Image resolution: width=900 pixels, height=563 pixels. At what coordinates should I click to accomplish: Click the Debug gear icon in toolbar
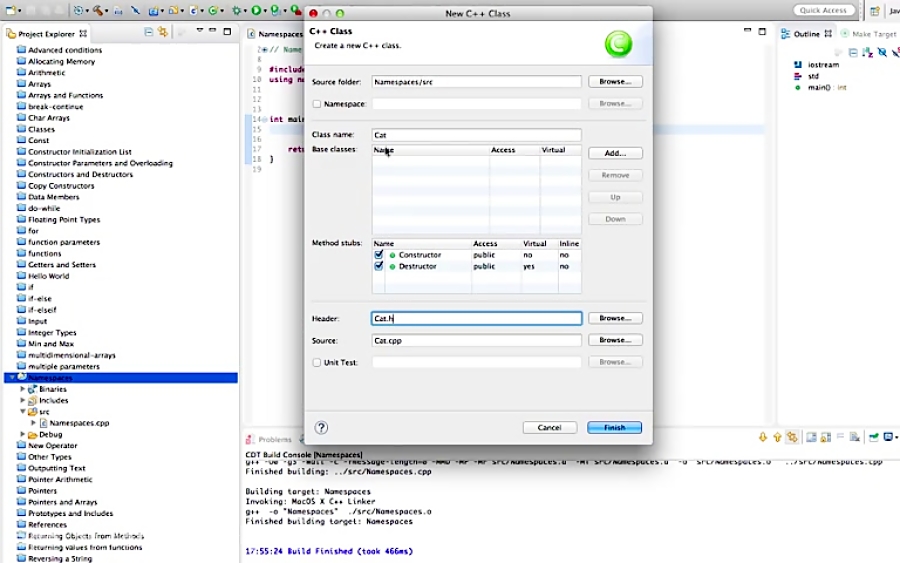pyautogui.click(x=236, y=10)
